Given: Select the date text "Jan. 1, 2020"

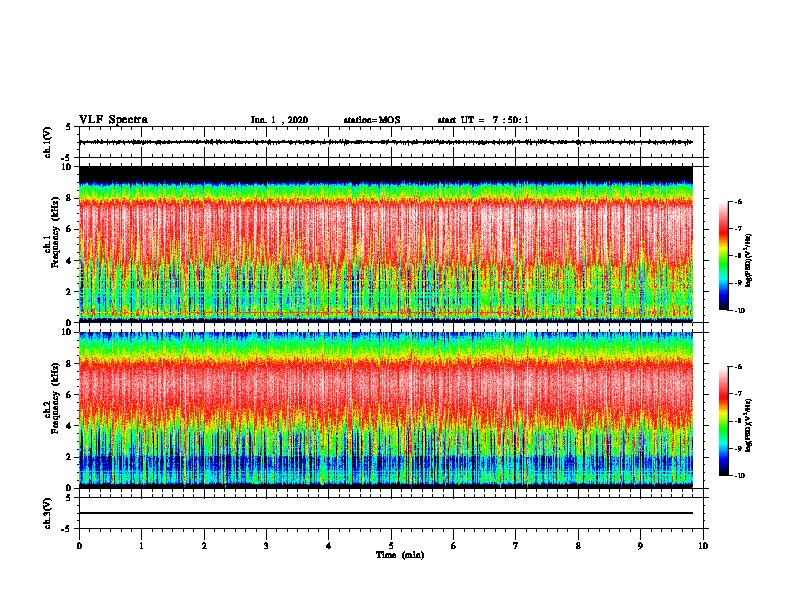Looking at the screenshot, I should pyautogui.click(x=279, y=120).
